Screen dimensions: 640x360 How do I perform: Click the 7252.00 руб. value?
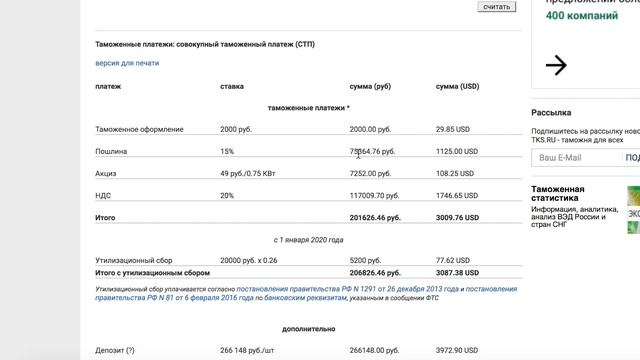[370, 173]
